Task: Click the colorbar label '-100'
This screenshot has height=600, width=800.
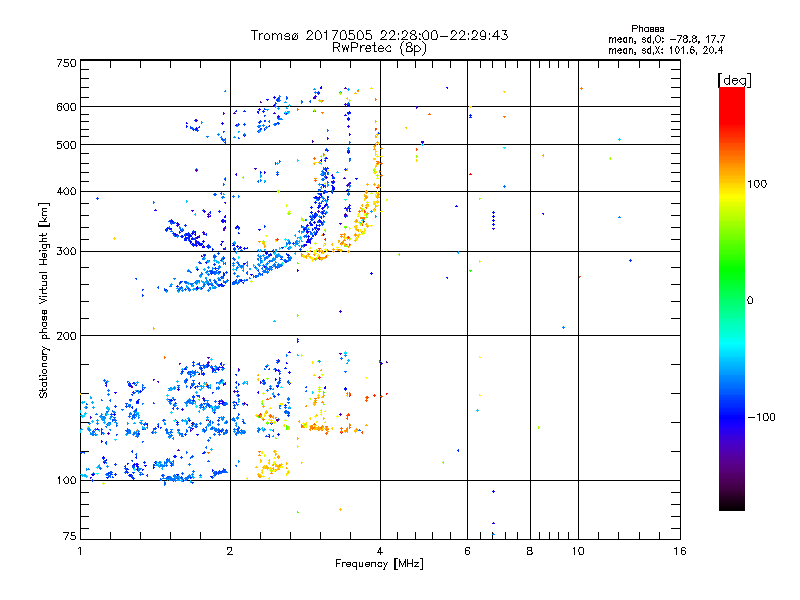Action: click(761, 417)
